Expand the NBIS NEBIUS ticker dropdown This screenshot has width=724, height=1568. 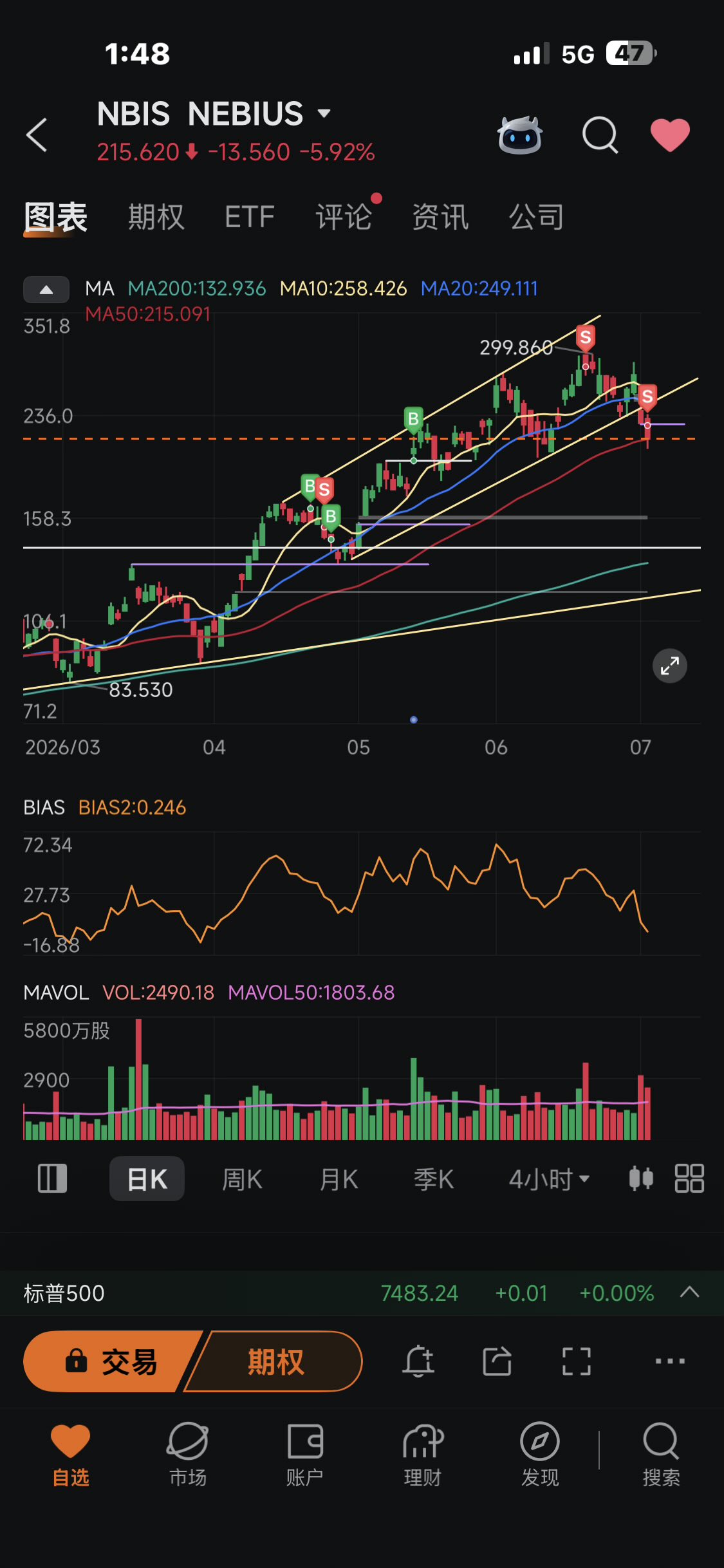tap(324, 114)
